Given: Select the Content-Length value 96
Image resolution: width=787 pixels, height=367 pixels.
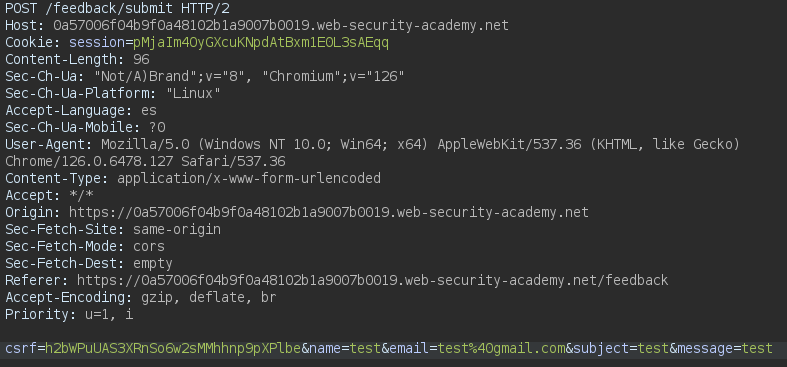Looking at the screenshot, I should pos(141,59).
